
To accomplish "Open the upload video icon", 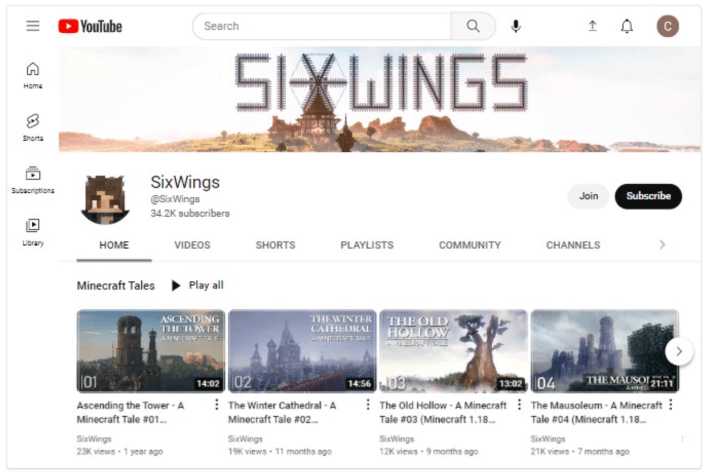I will click(x=592, y=26).
